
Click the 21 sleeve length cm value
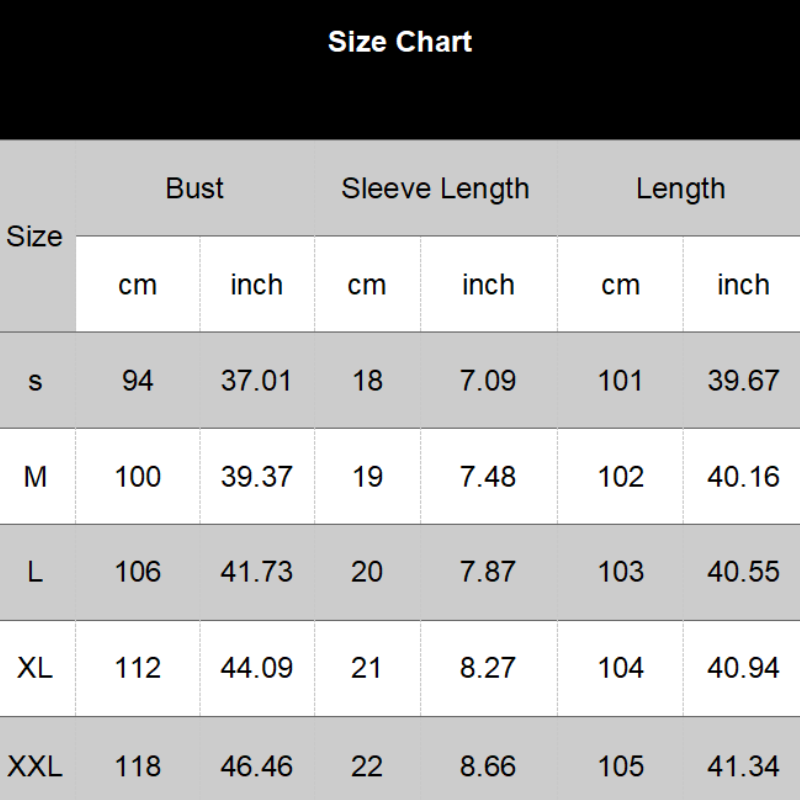point(367,668)
